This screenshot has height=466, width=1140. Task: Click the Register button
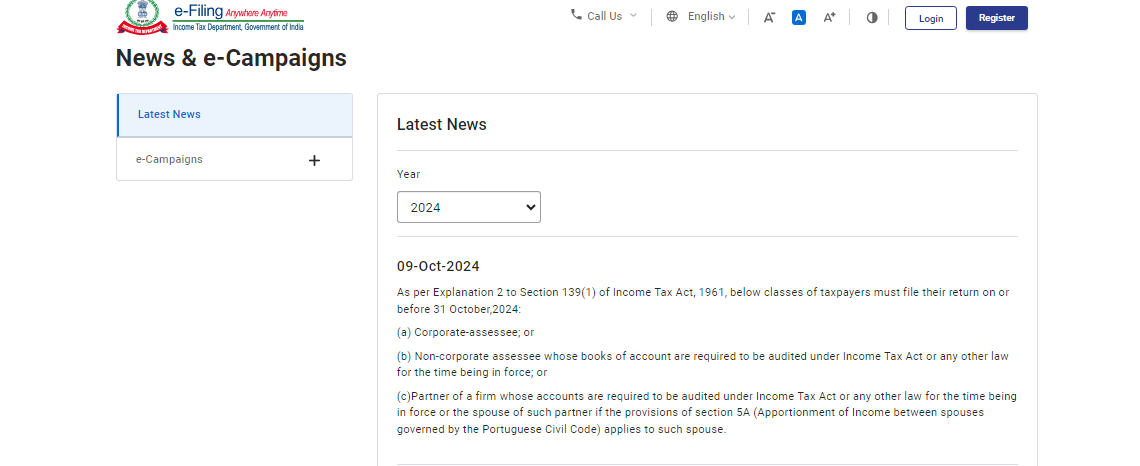point(996,18)
